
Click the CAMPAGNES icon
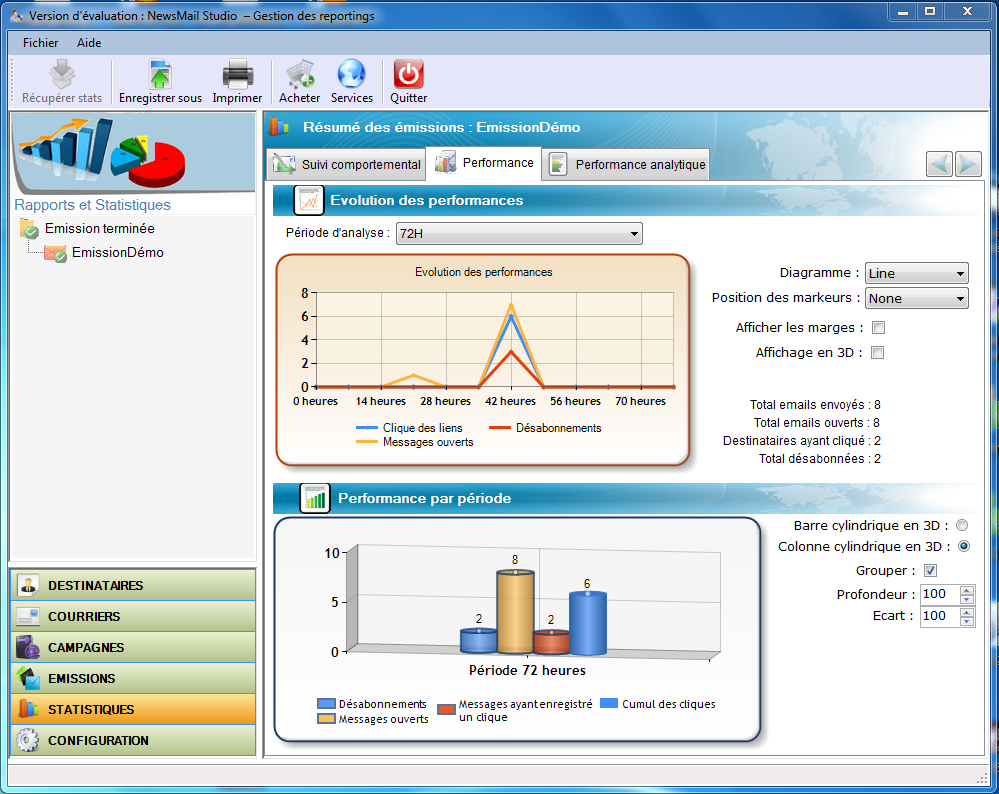pos(28,647)
